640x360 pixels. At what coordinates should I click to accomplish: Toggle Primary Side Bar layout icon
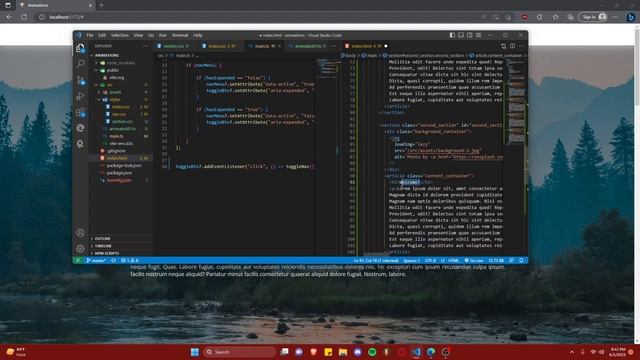click(x=452, y=35)
